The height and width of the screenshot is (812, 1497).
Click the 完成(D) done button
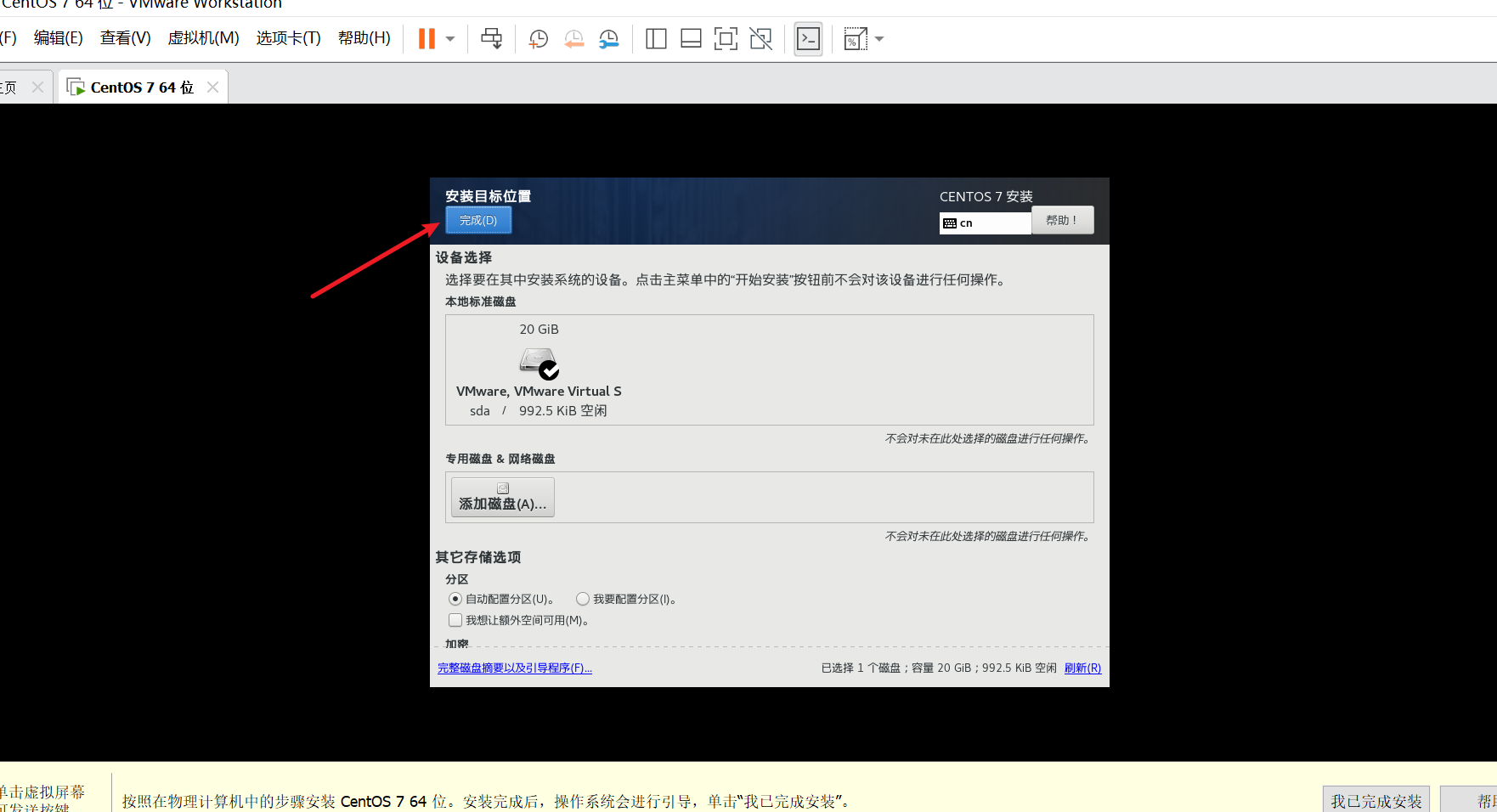point(478,220)
